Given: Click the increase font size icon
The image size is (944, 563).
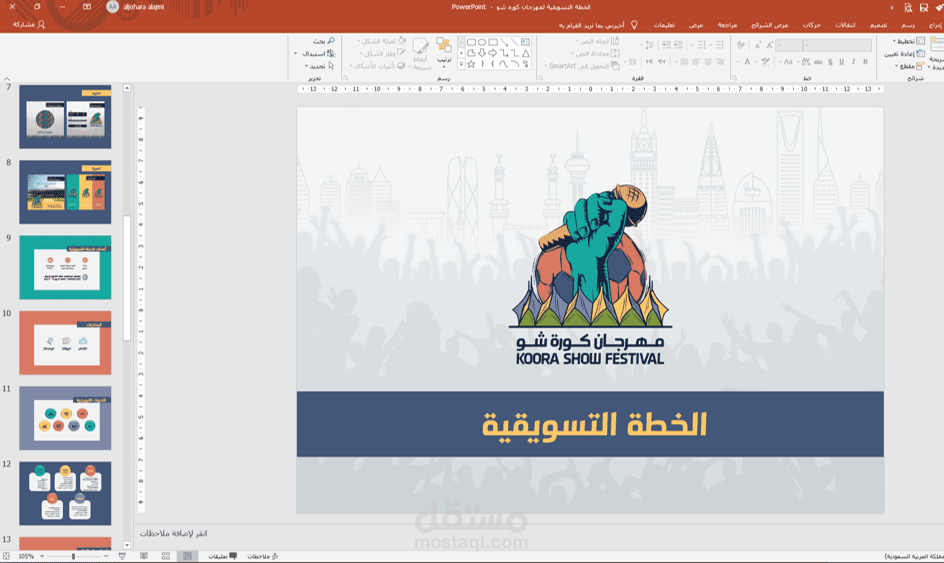Looking at the screenshot, I should [769, 45].
